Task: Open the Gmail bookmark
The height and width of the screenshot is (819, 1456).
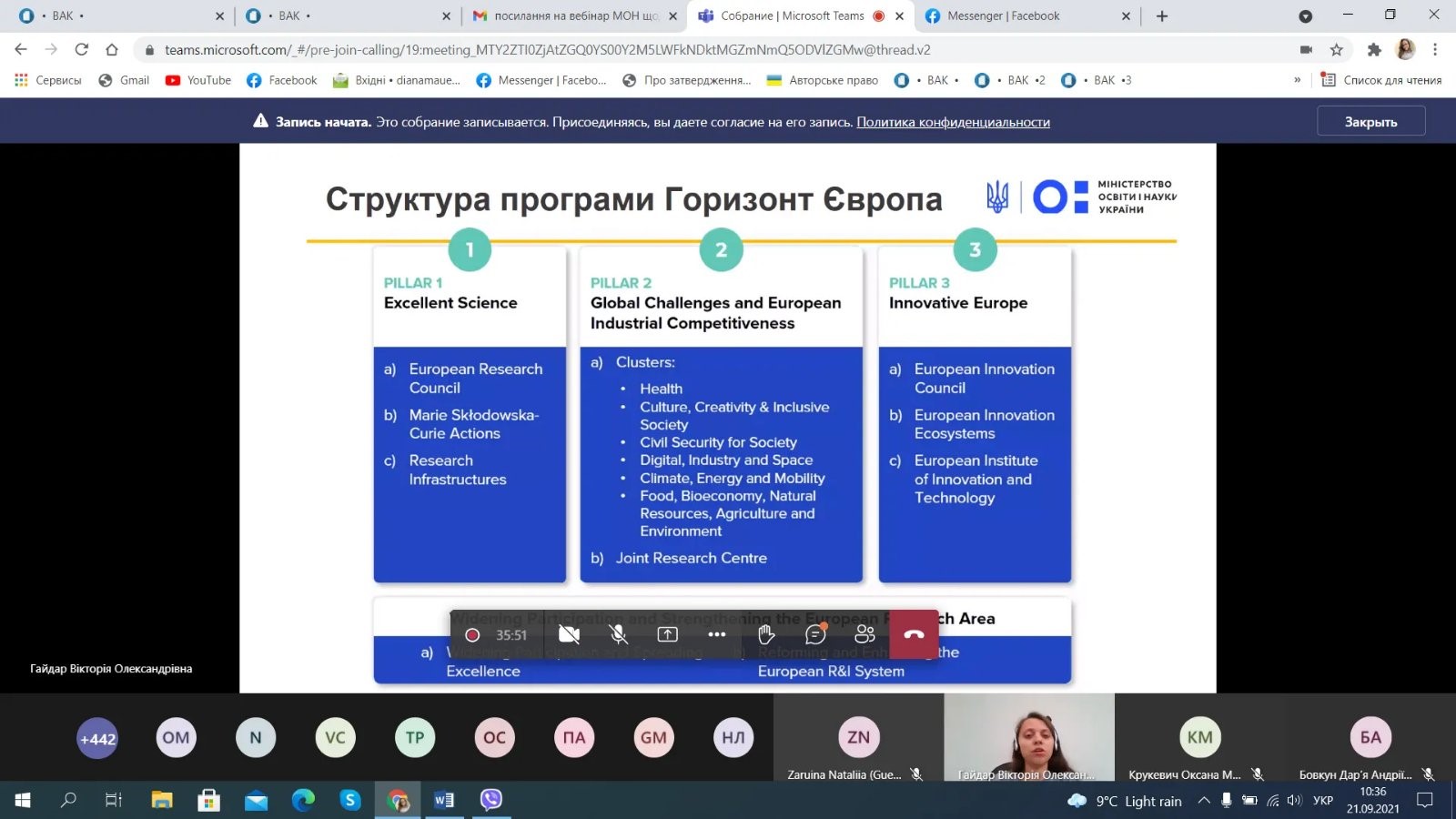Action: 124,80
